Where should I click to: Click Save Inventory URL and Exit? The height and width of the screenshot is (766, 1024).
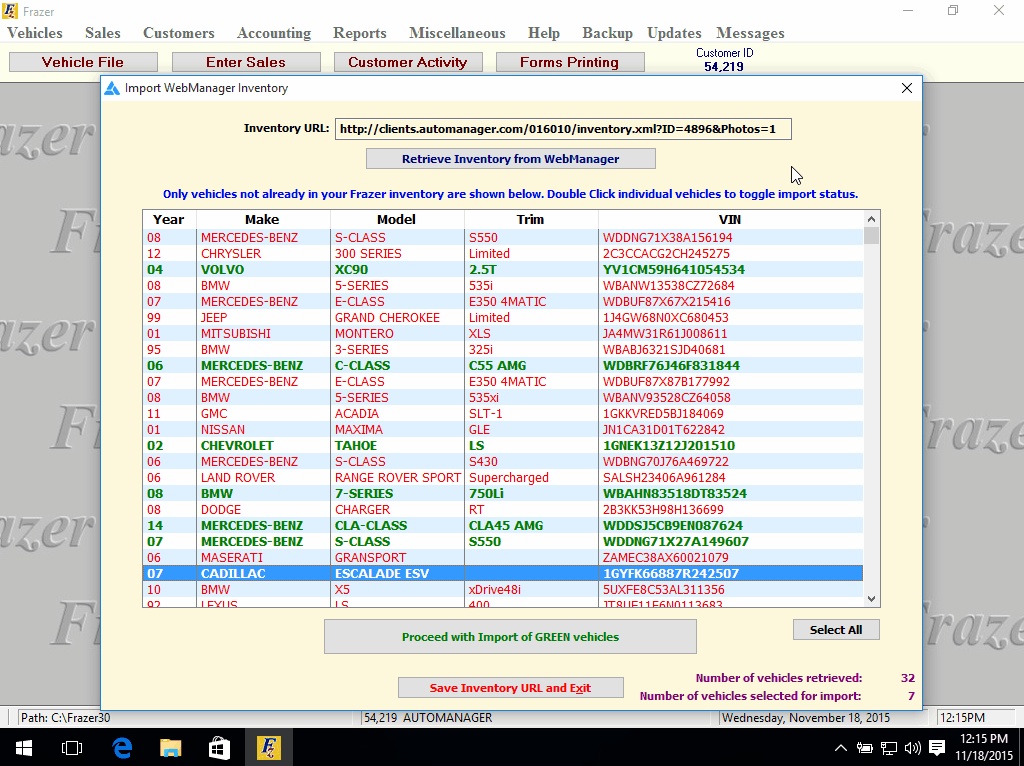point(510,688)
